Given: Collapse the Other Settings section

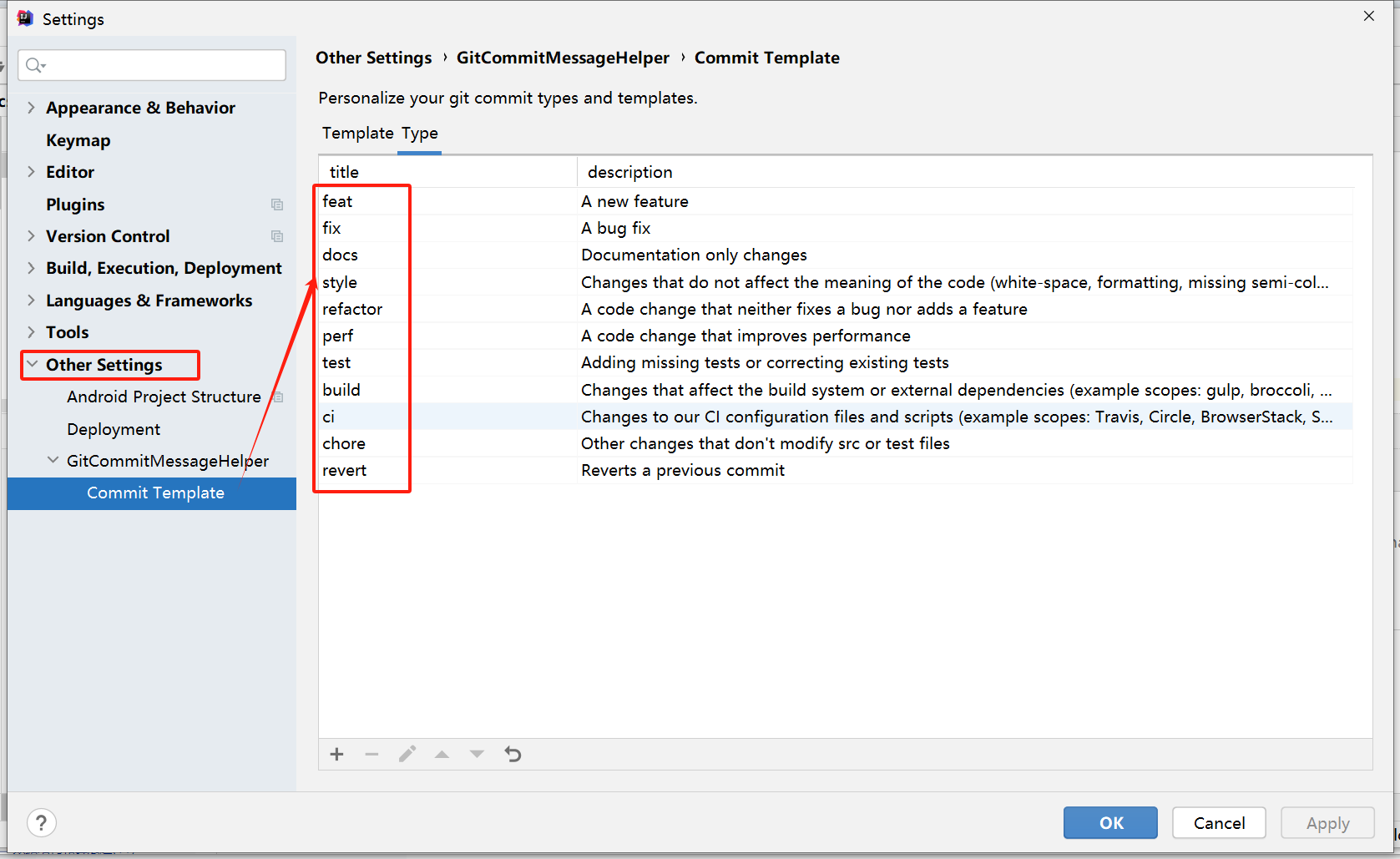Looking at the screenshot, I should click(x=31, y=364).
